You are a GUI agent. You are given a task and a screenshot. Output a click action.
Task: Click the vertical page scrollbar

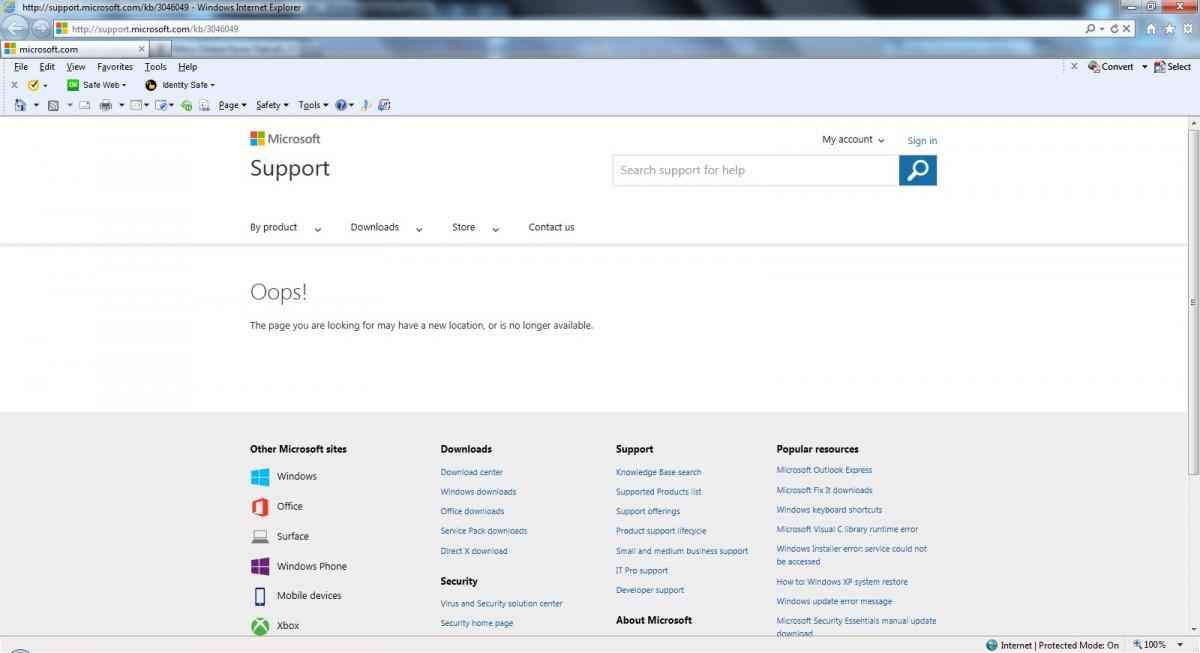(1193, 300)
